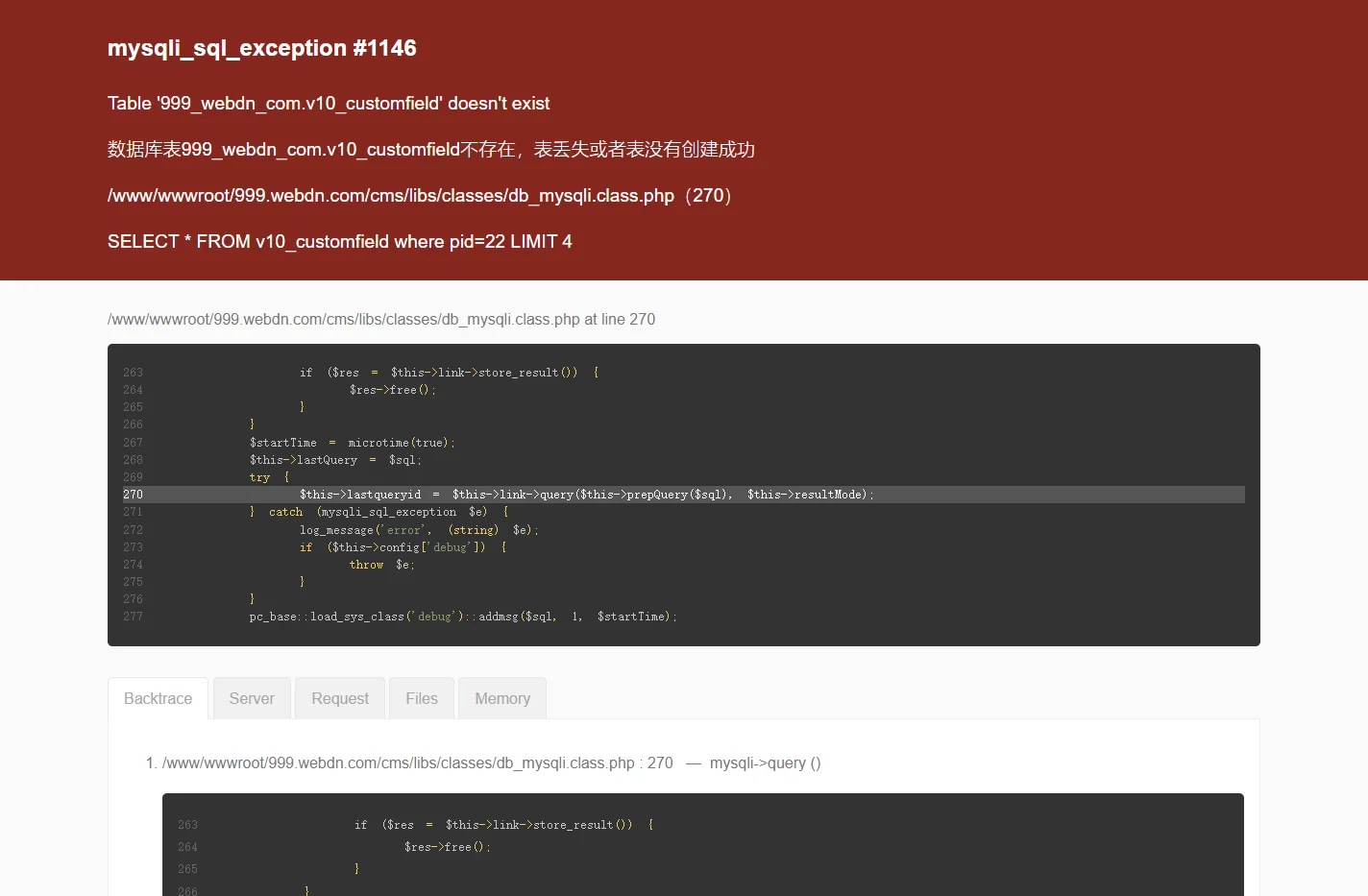
Task: Click the Chinese database table error description
Action: point(431,149)
